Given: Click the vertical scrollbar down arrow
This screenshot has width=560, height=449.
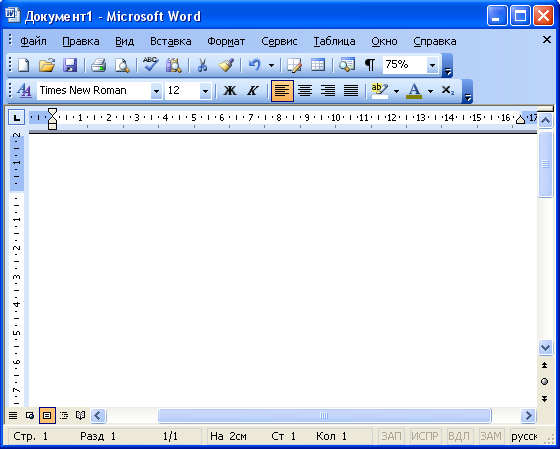Looking at the screenshot, I should click(545, 347).
